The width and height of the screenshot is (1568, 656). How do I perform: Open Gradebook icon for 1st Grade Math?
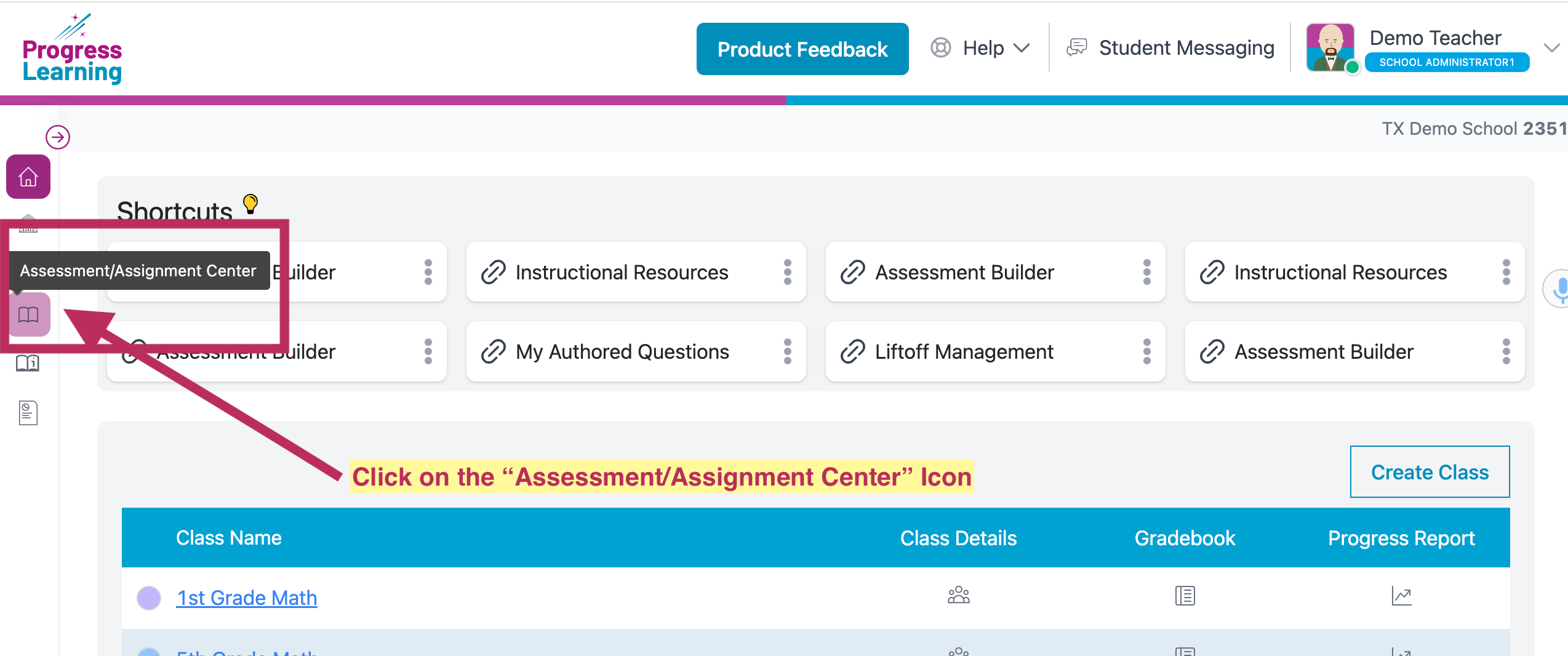pos(1185,596)
